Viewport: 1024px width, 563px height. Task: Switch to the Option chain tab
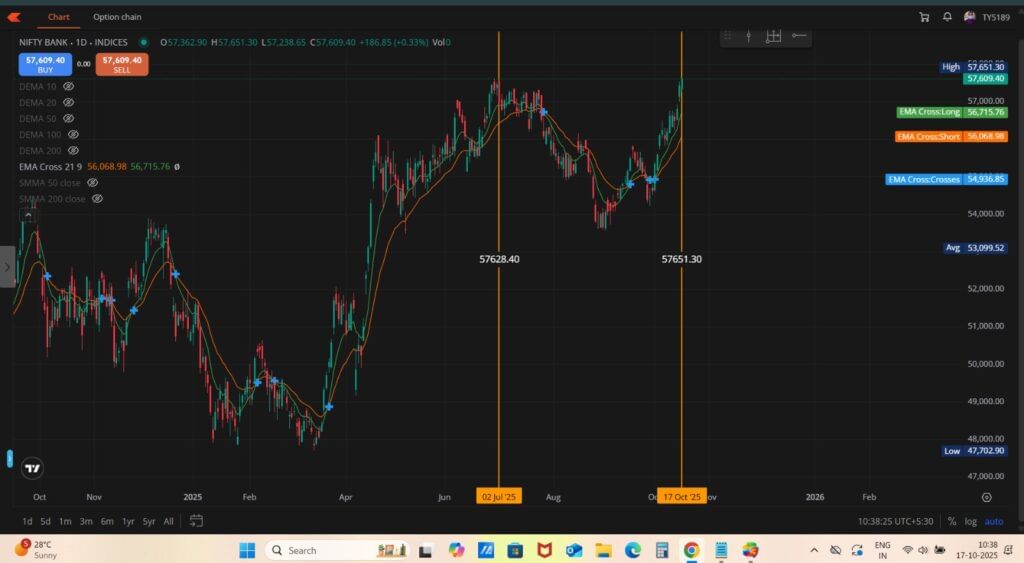click(x=117, y=17)
